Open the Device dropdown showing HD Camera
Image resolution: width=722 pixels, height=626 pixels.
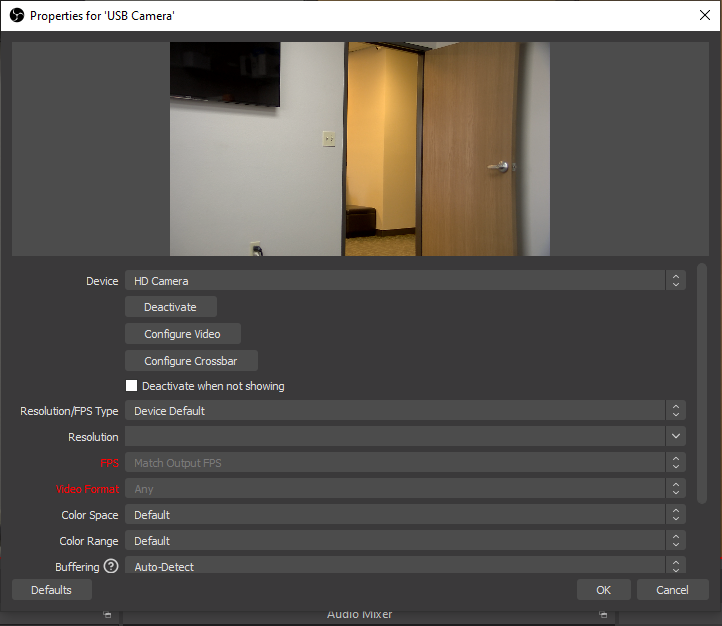[x=404, y=281]
